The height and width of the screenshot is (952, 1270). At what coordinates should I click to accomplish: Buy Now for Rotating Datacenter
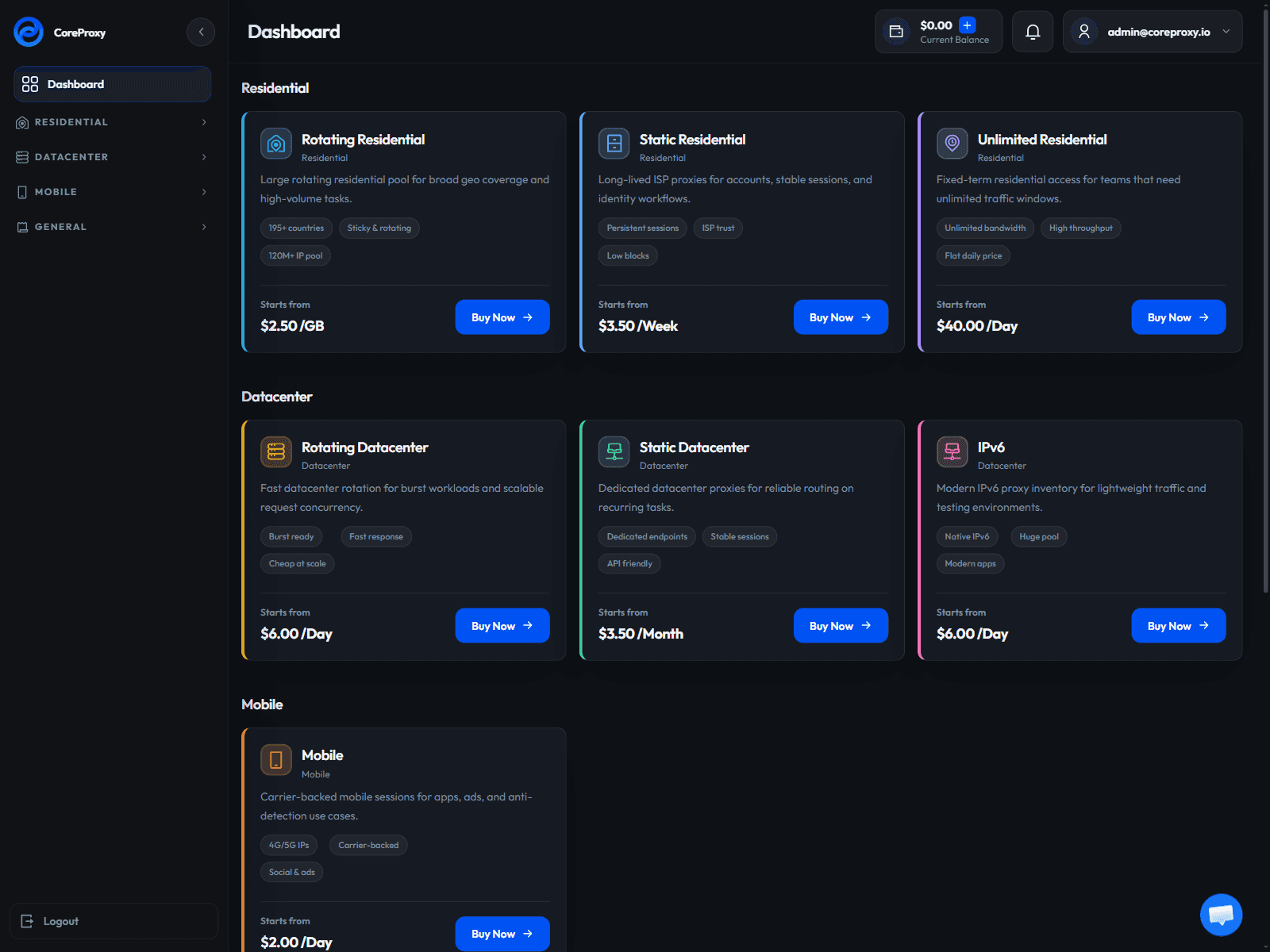click(x=502, y=626)
